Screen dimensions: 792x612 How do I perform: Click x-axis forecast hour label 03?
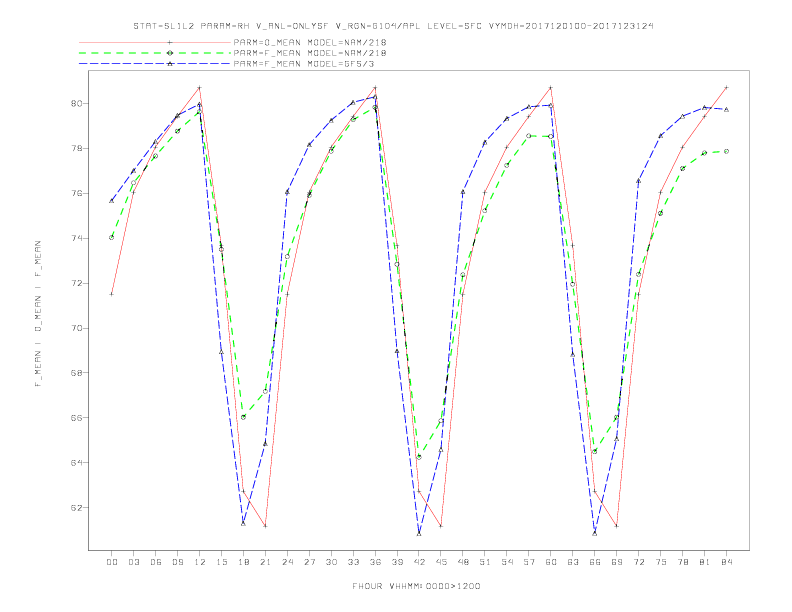pos(133,562)
